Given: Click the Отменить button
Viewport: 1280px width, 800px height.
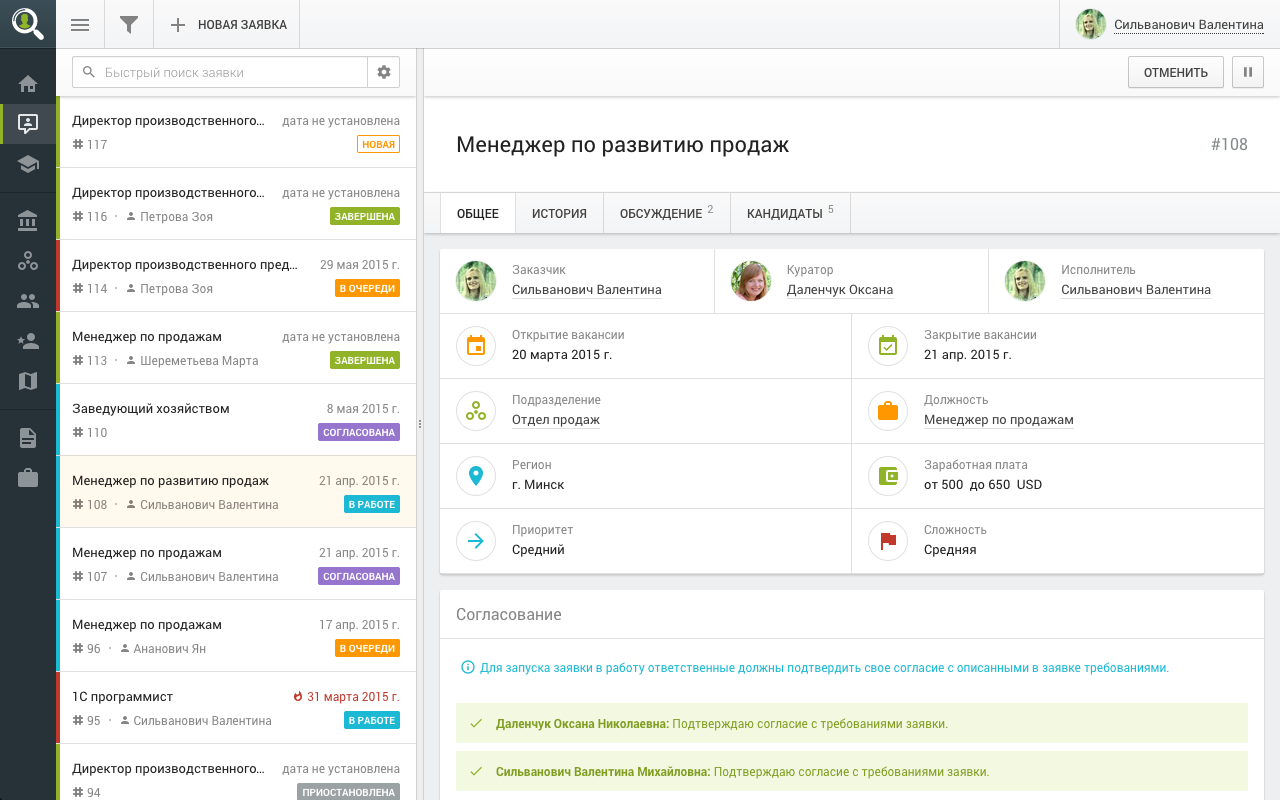Looking at the screenshot, I should pos(1175,72).
